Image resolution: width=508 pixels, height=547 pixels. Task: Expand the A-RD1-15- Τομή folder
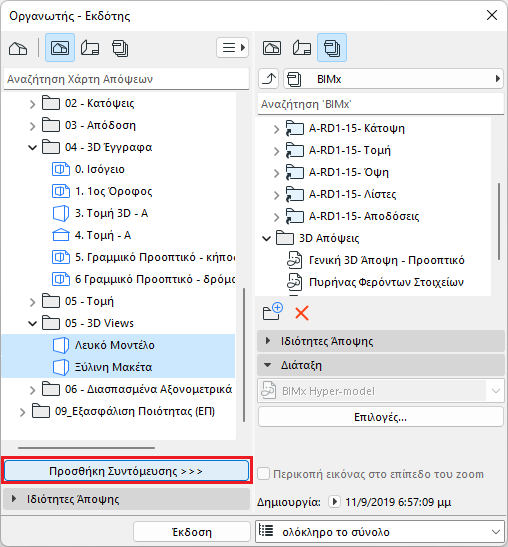[276, 151]
